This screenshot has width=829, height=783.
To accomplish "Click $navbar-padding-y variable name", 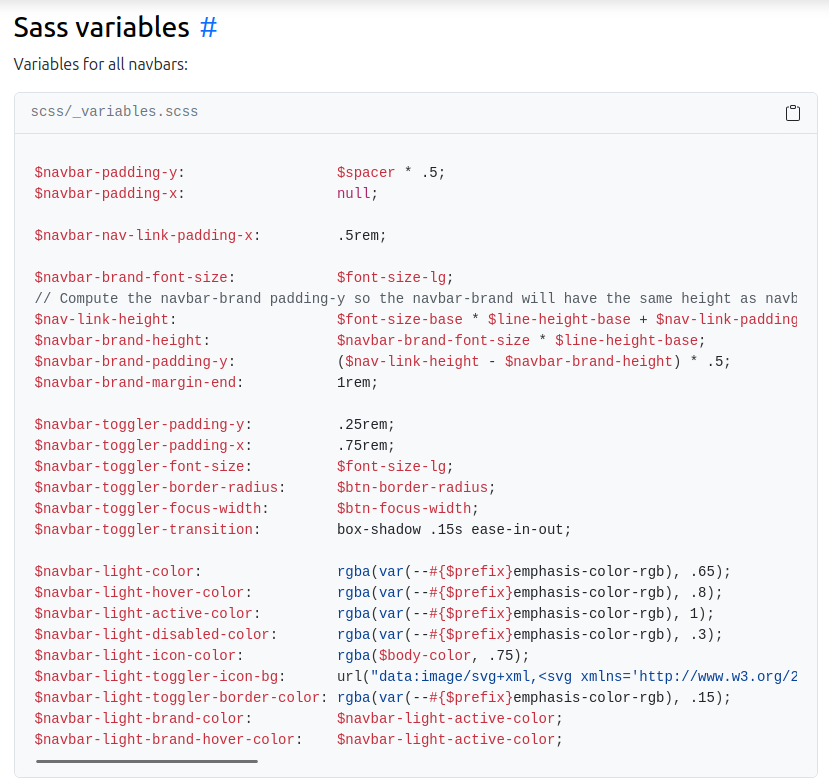I will [x=106, y=173].
